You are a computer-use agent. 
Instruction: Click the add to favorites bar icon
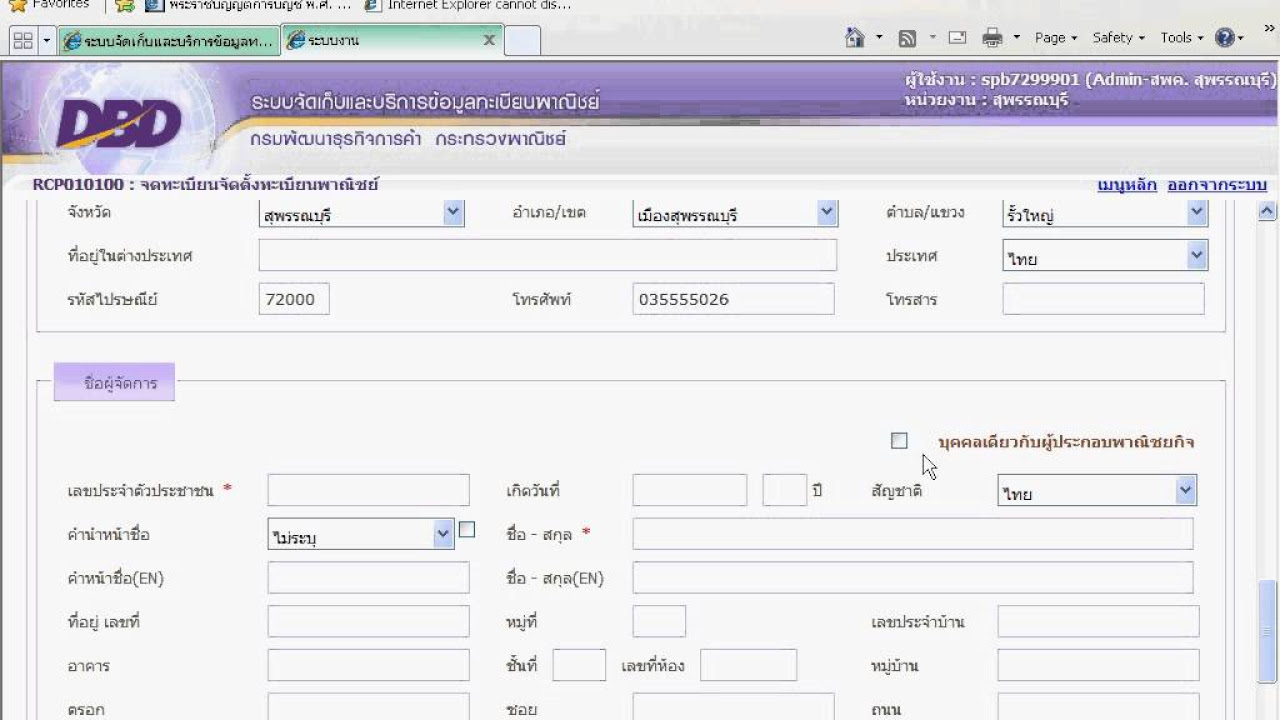click(125, 5)
